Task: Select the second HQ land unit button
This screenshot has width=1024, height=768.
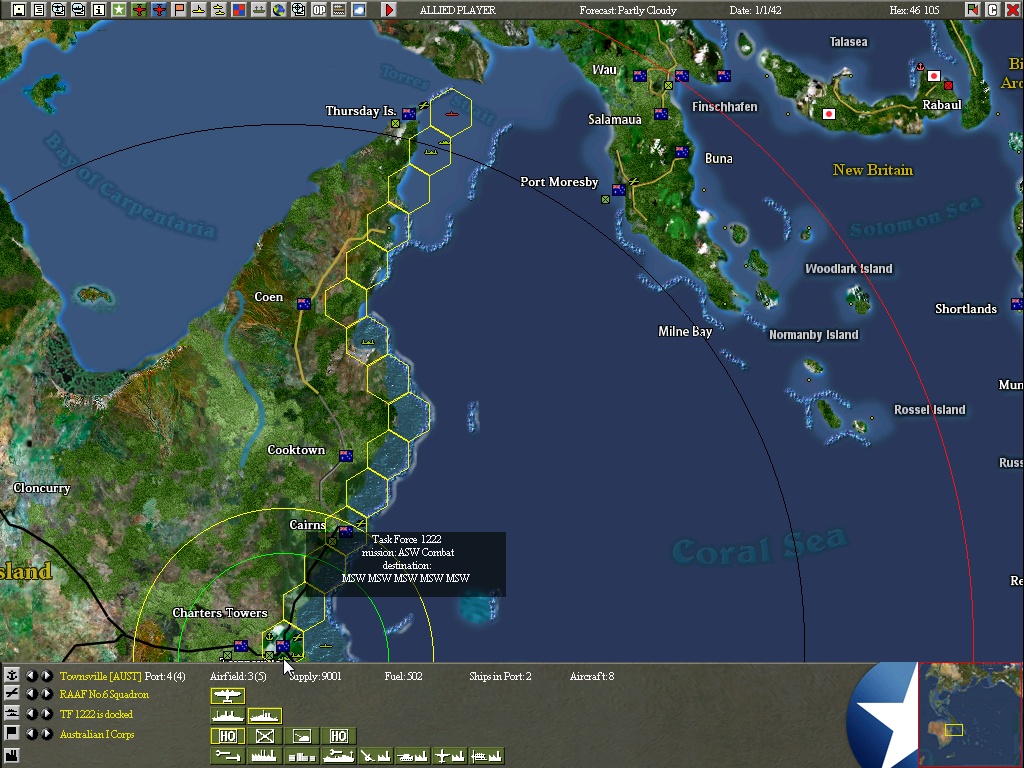Action: tap(339, 736)
